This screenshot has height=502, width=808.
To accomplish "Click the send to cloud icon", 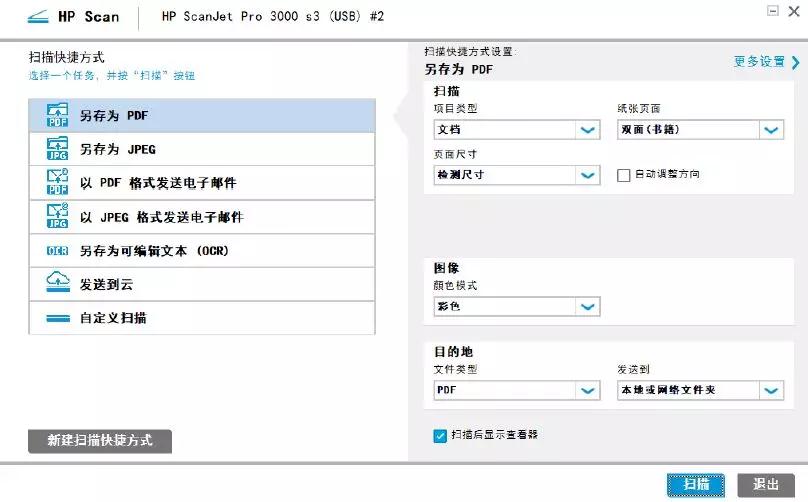I will pyautogui.click(x=58, y=281).
